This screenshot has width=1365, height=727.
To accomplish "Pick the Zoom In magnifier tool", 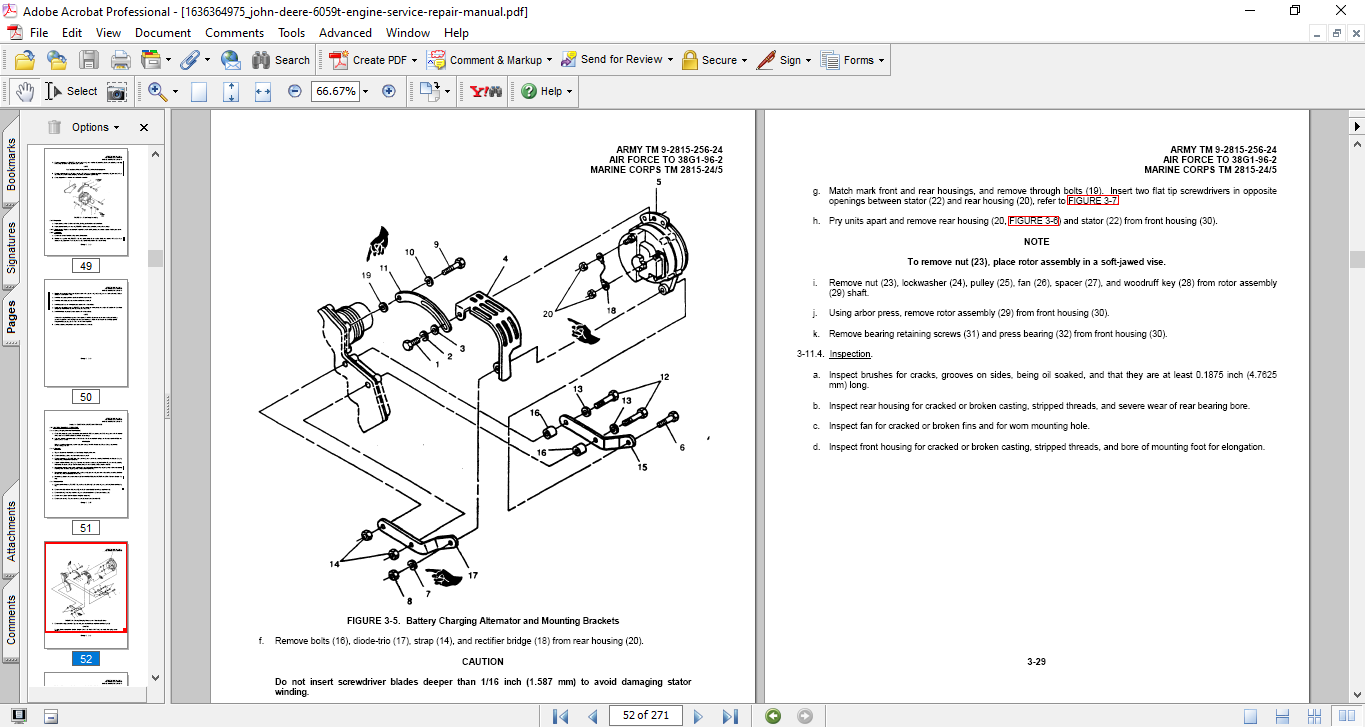I will (x=155, y=91).
